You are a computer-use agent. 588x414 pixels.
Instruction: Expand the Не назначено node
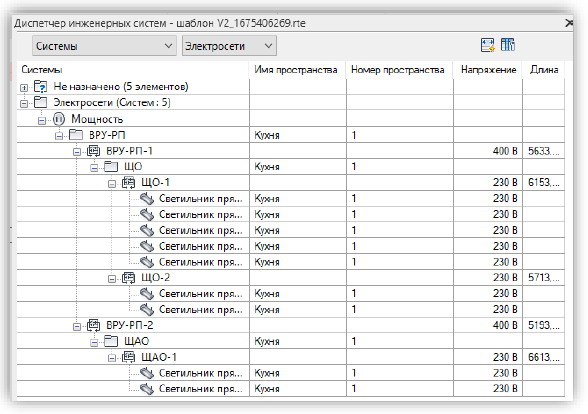(x=24, y=88)
